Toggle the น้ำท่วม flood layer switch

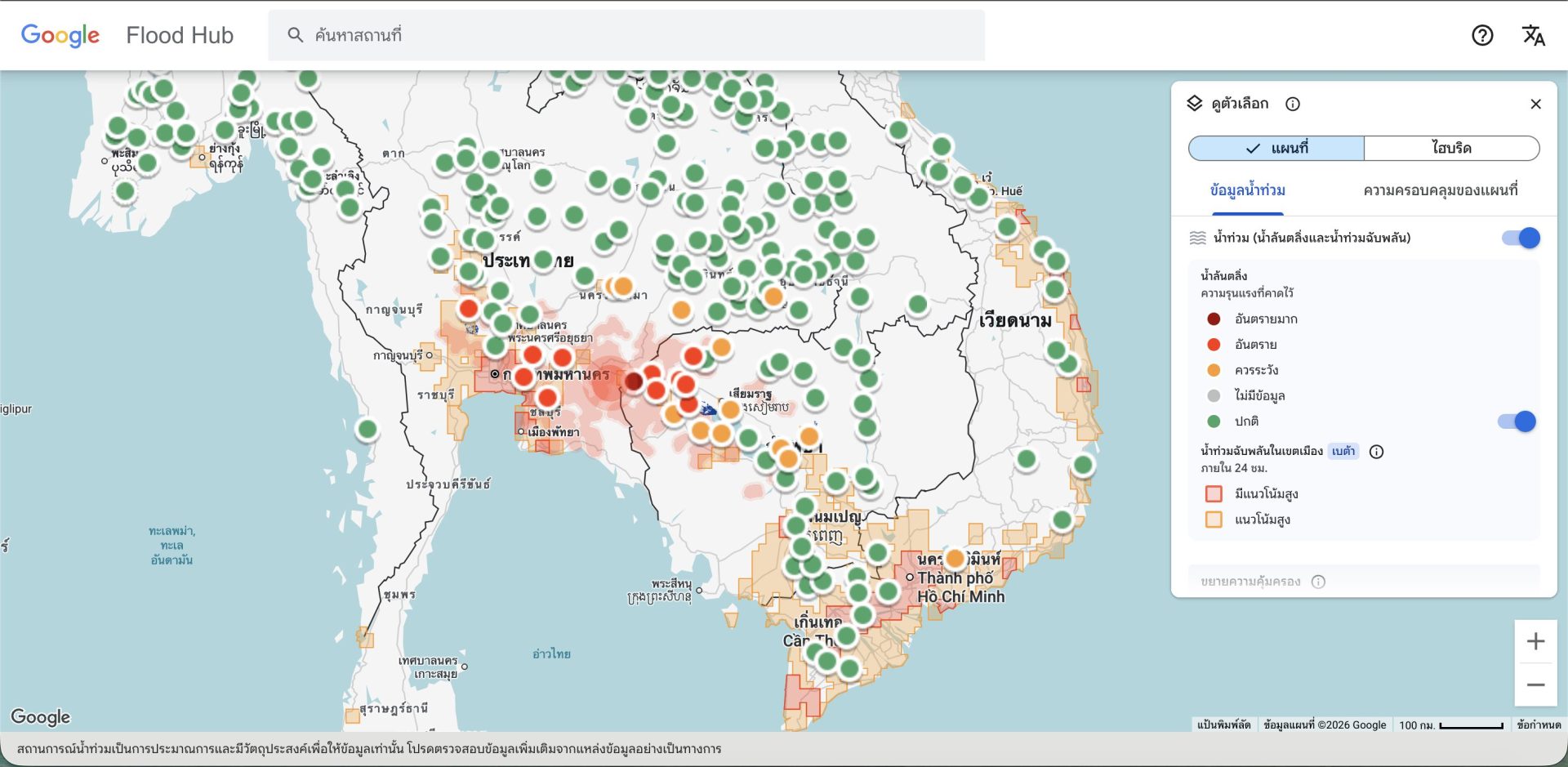1521,238
